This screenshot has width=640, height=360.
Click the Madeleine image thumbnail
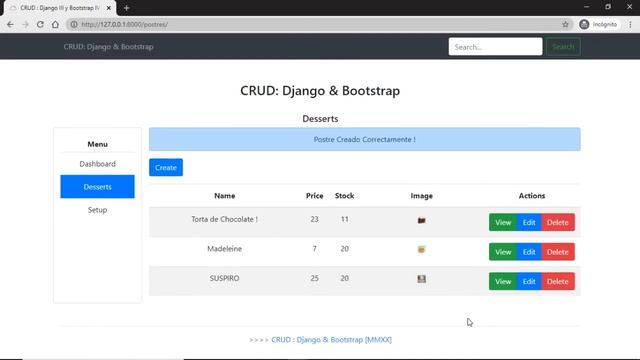tap(422, 249)
